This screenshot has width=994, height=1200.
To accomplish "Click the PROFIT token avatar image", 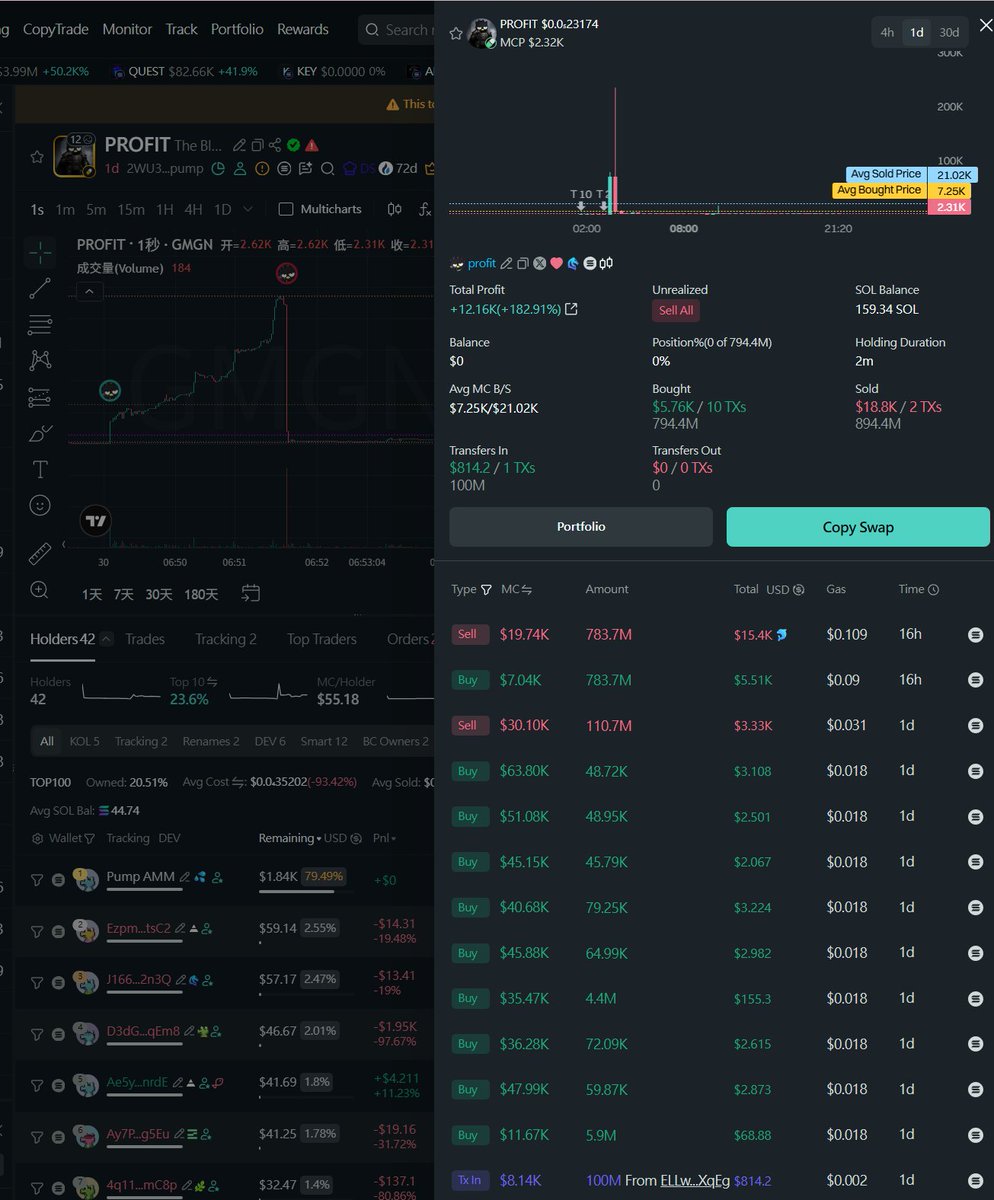I will coord(74,156).
